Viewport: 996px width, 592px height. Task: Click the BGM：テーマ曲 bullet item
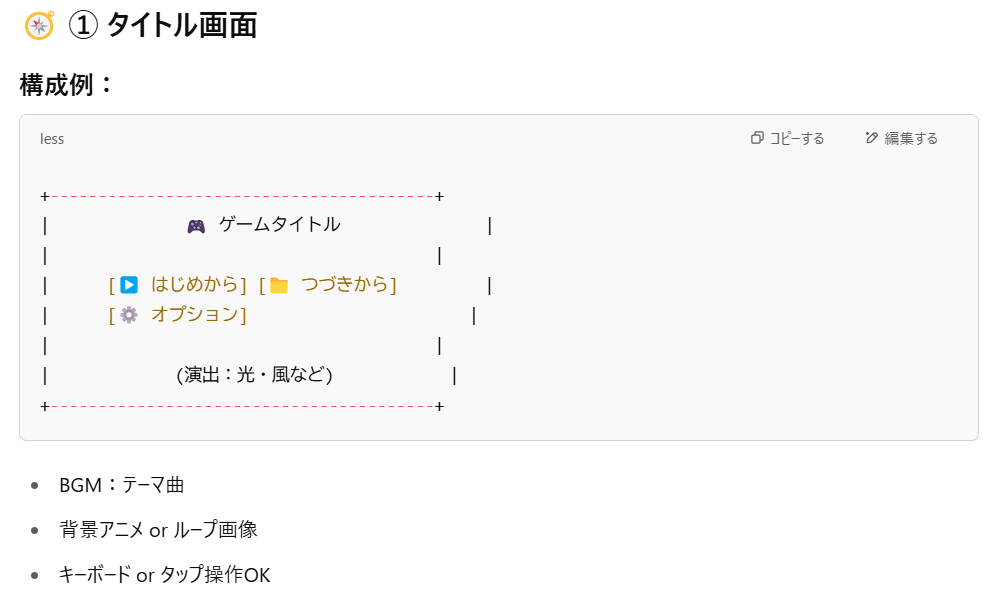121,485
